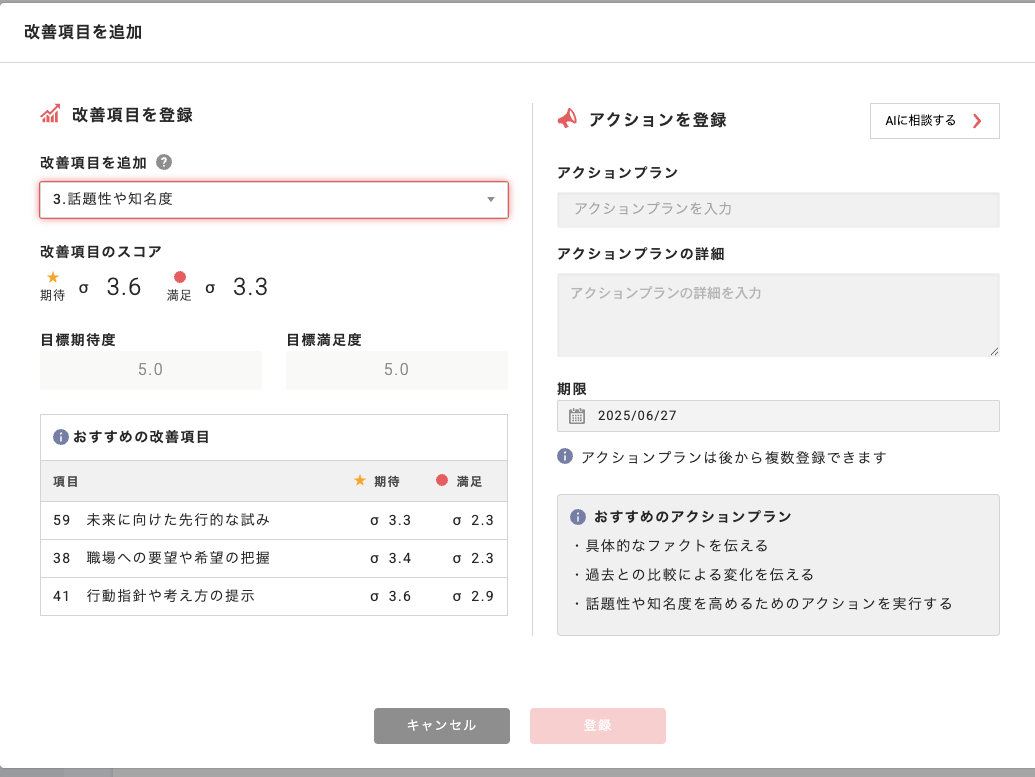1035x777 pixels.
Task: Open the 3.話題性や知名度 dropdown
Action: tap(273, 200)
